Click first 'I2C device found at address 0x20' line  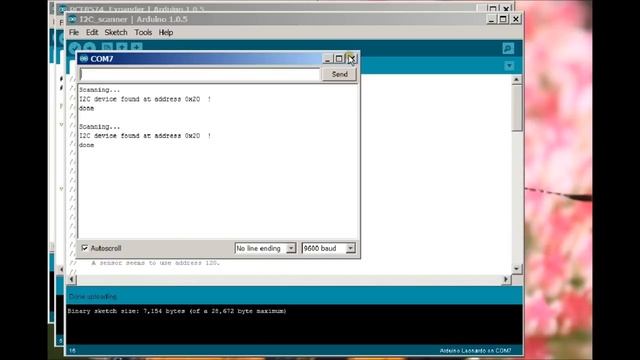point(145,99)
